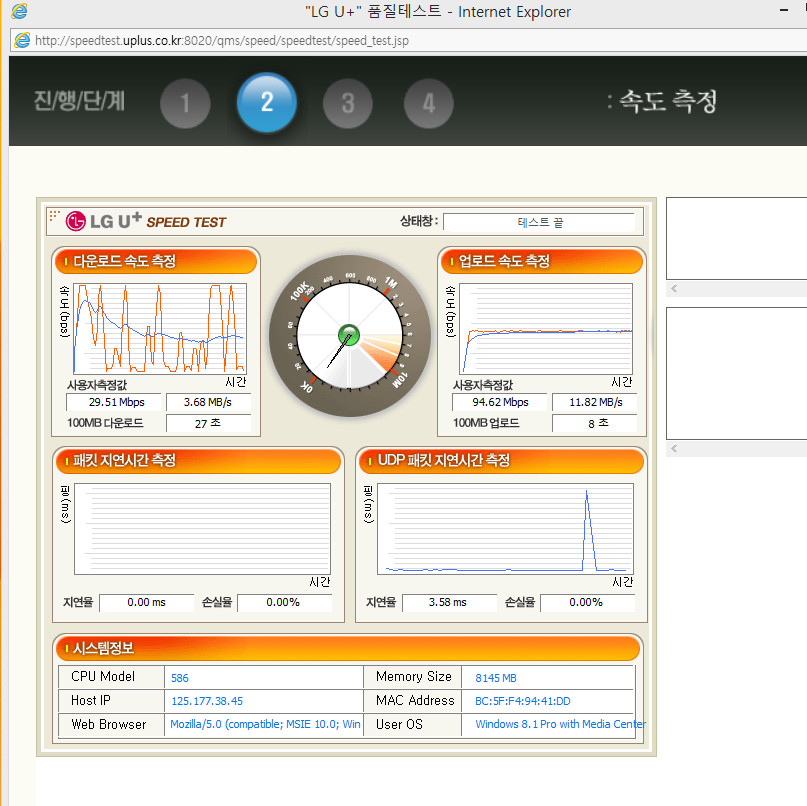Viewport: 807px width, 806px height.
Task: Click the 94.62 Mbps upload value
Action: [x=499, y=402]
